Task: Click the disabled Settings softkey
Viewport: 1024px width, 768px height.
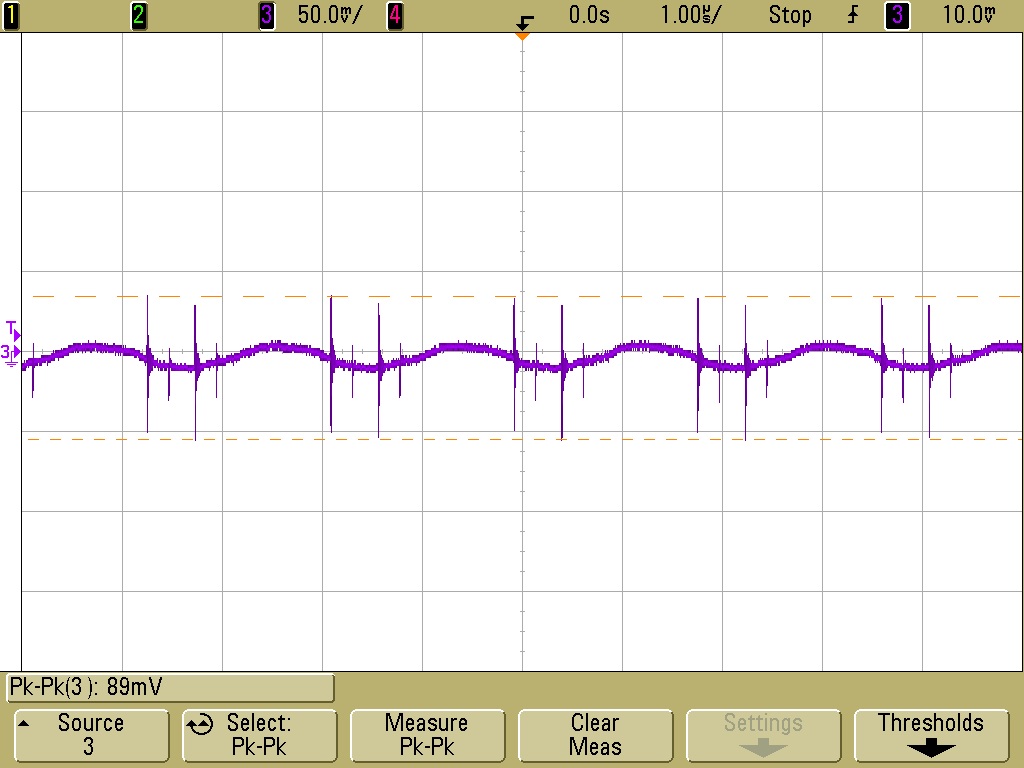Action: (763, 735)
